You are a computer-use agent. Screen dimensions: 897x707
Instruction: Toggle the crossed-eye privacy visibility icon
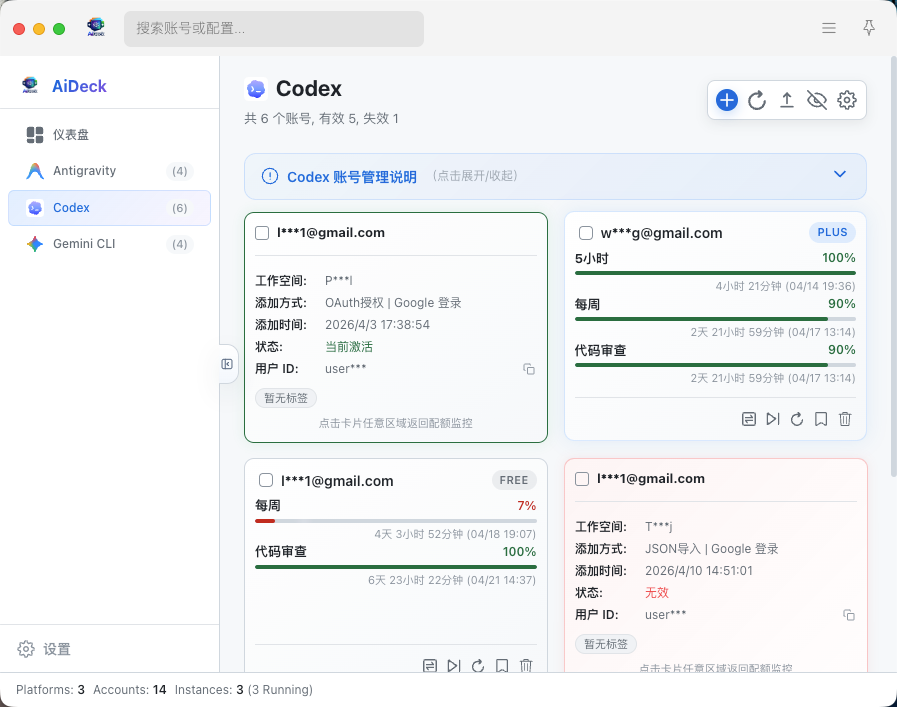(817, 100)
